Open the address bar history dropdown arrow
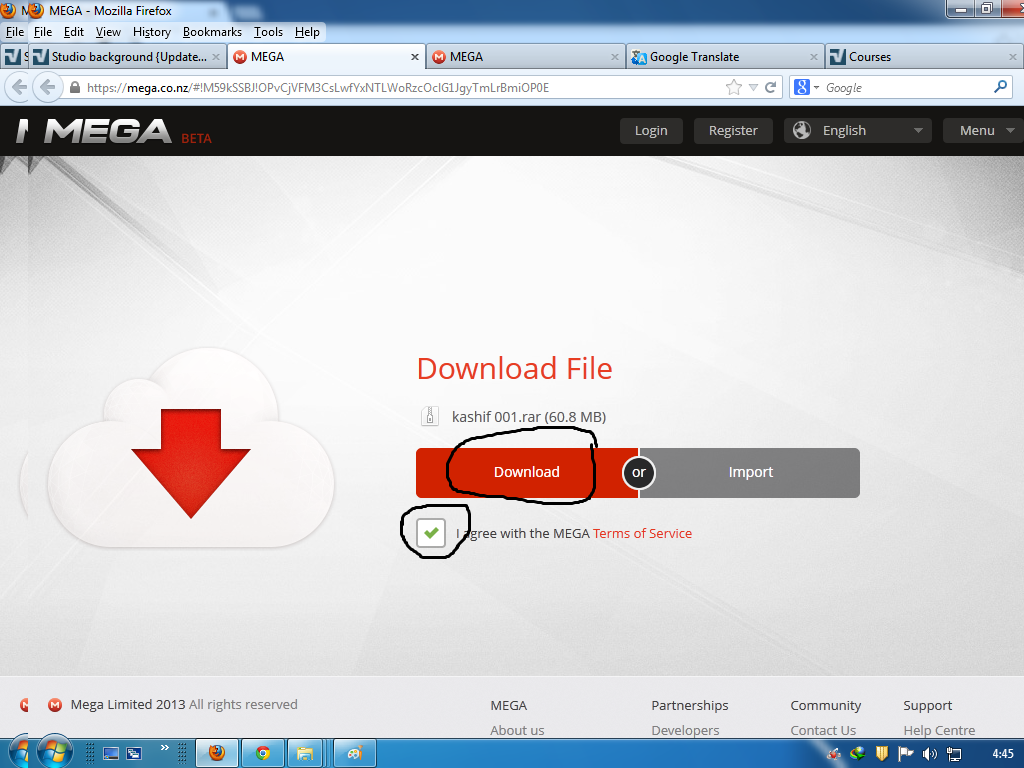The width and height of the screenshot is (1024, 768). pyautogui.click(x=753, y=88)
